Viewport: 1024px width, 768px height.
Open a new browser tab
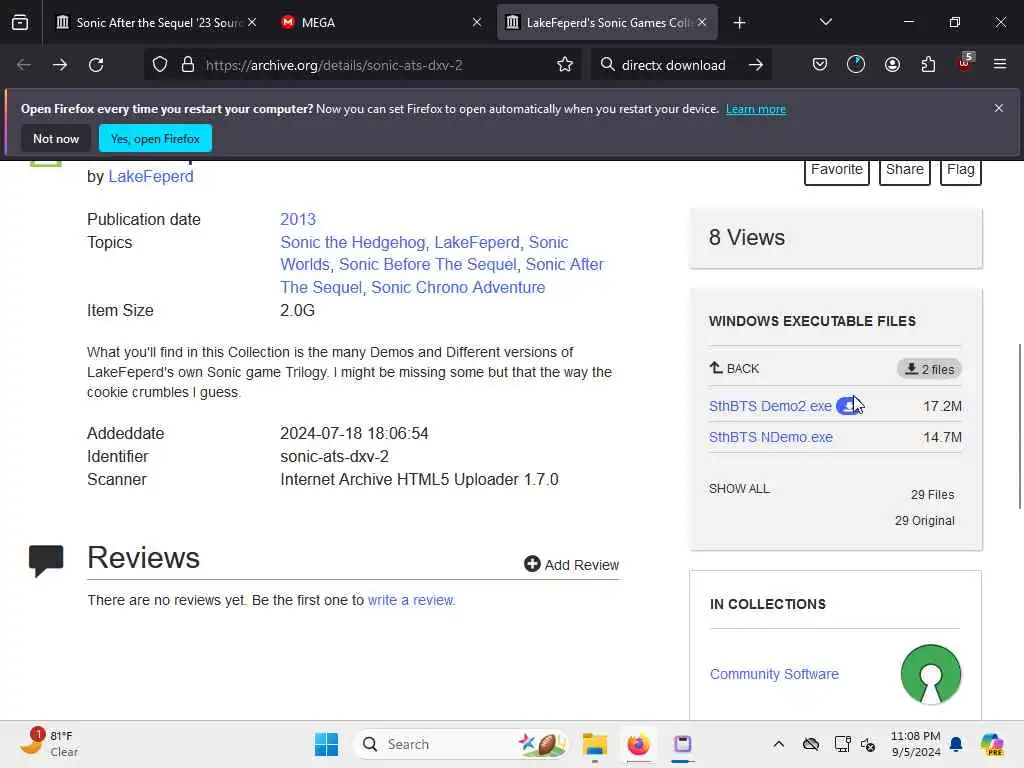pos(739,23)
